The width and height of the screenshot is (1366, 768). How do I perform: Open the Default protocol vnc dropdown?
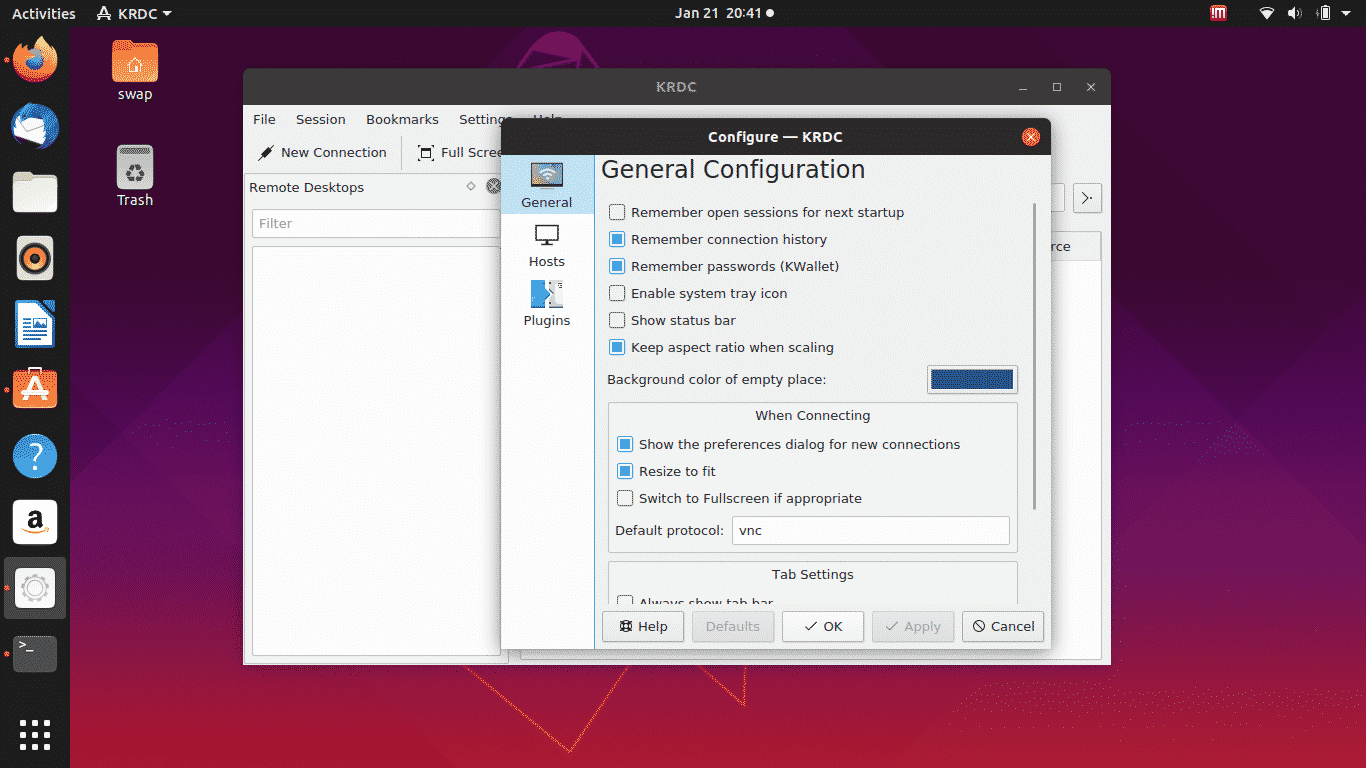870,530
